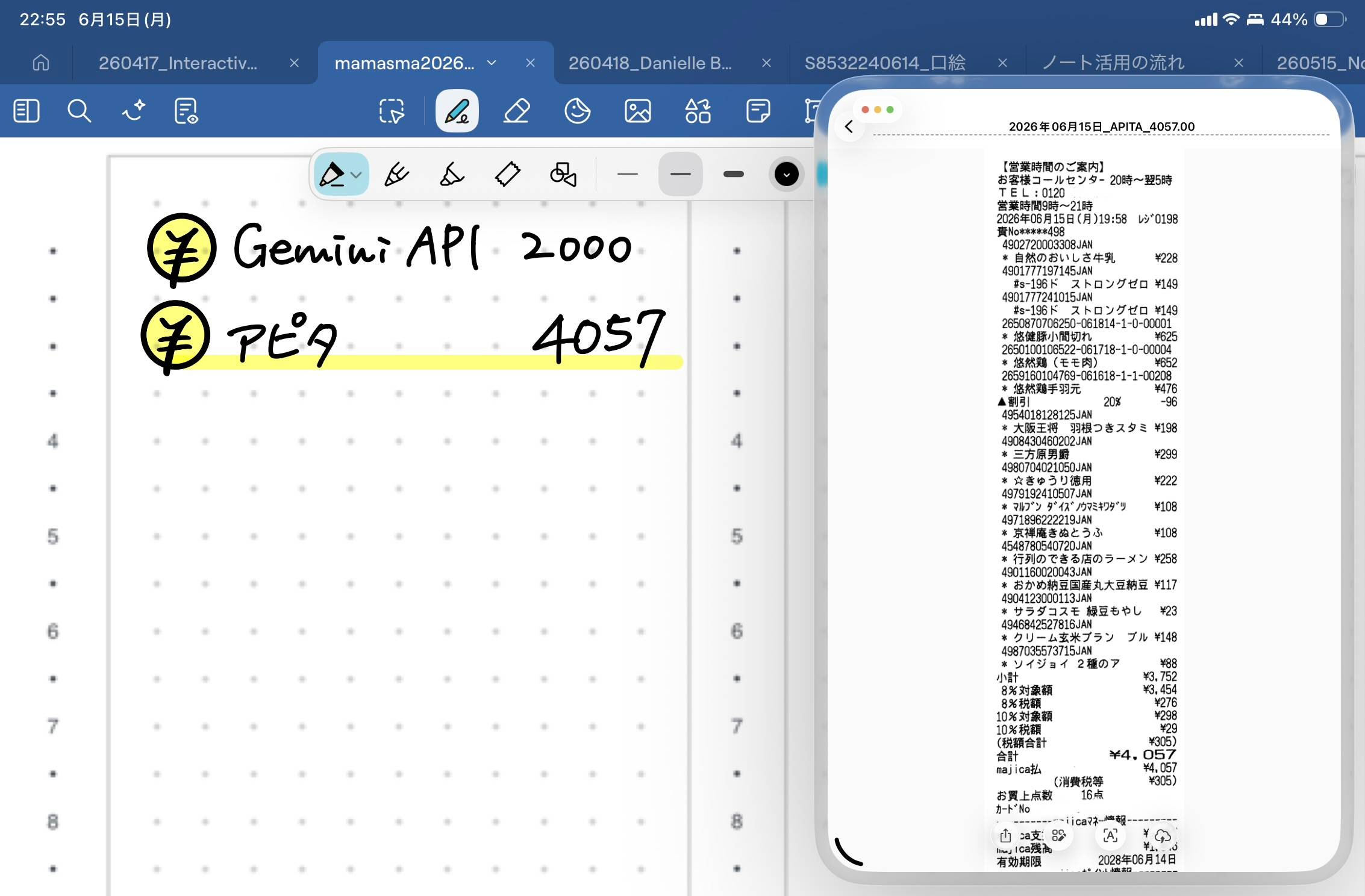Switch to the 260418_Danielle B... tab

point(650,63)
